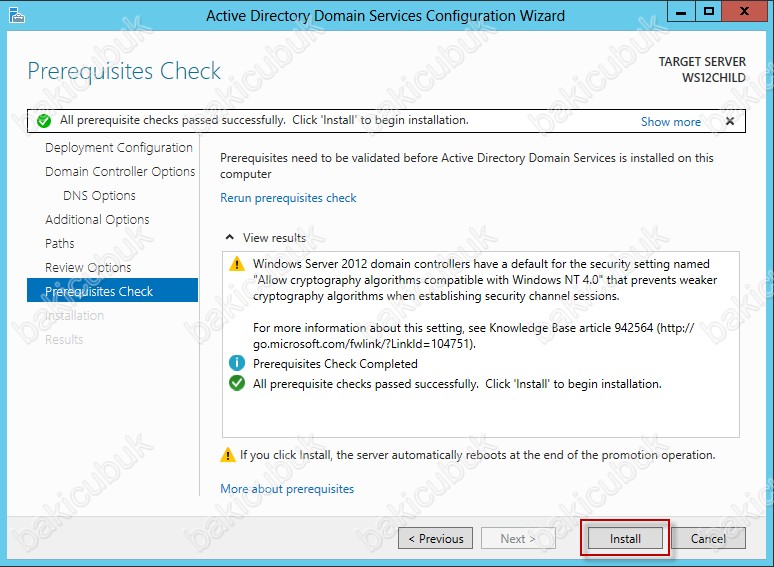The height and width of the screenshot is (567, 774).
Task: Dismiss the notification bar with its X
Action: (x=730, y=121)
